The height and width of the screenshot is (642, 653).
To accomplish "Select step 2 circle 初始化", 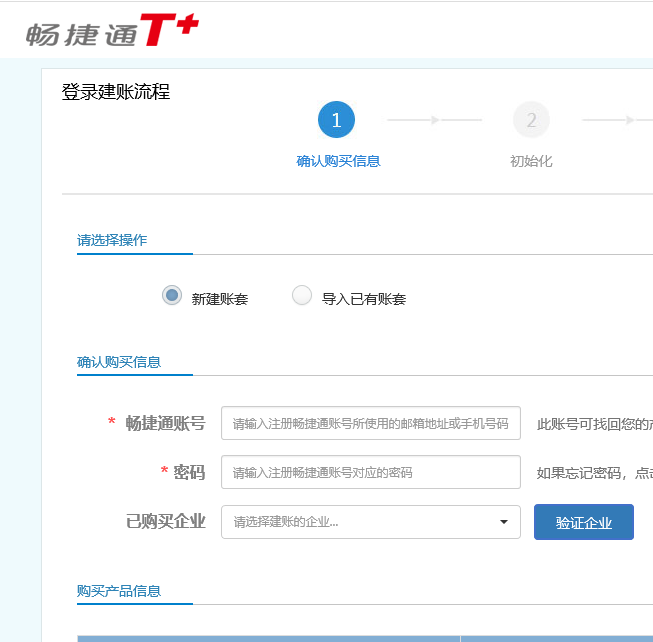I will [531, 120].
